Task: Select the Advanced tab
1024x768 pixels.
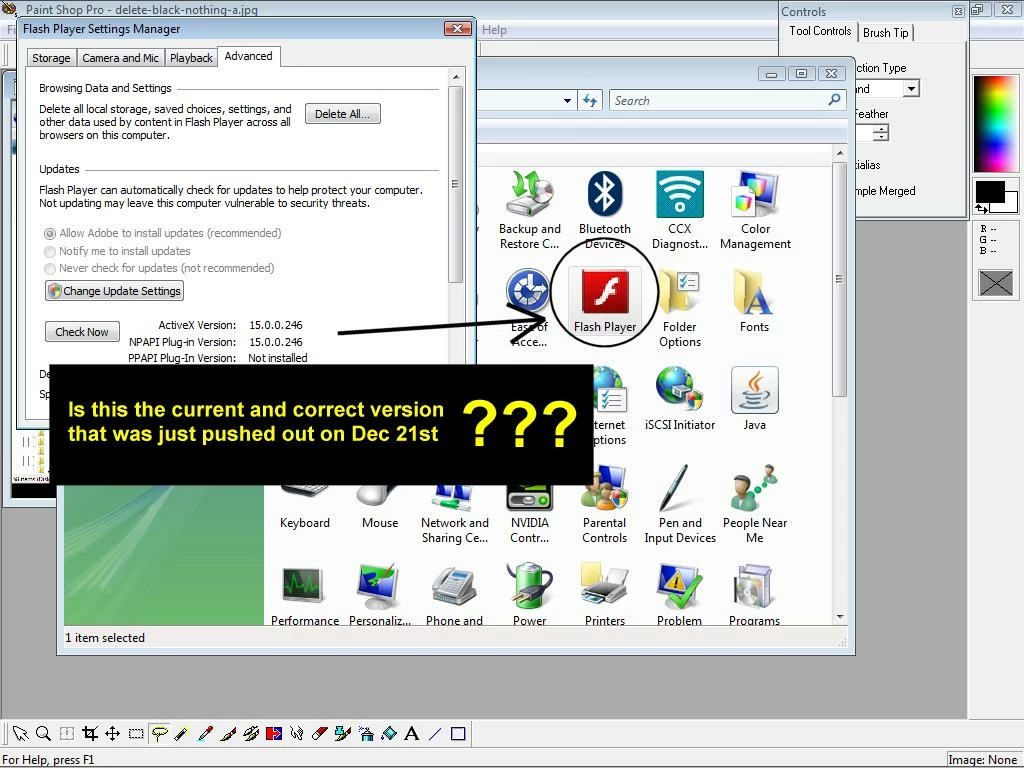Action: [x=249, y=56]
